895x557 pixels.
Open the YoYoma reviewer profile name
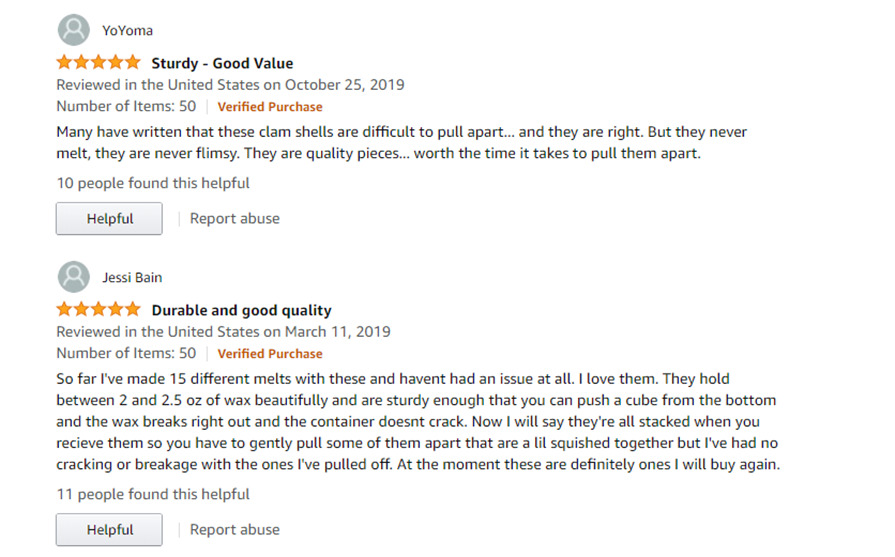[127, 30]
